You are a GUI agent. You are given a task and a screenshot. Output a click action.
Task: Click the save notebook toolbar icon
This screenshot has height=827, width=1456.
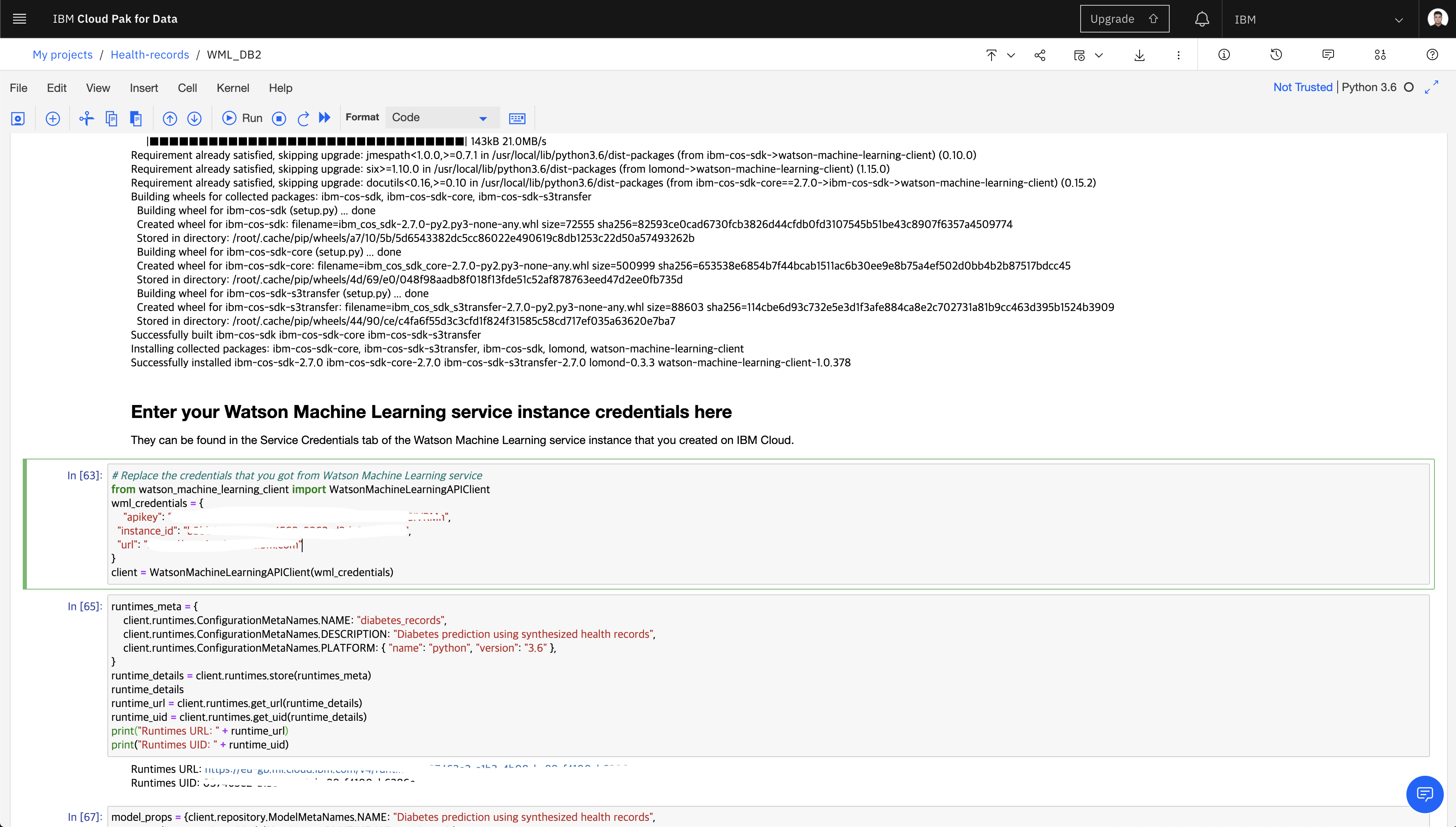pyautogui.click(x=18, y=118)
